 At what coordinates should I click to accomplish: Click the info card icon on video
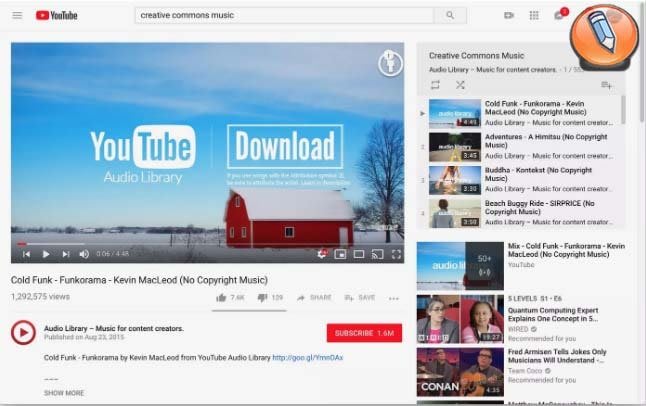[x=390, y=63]
